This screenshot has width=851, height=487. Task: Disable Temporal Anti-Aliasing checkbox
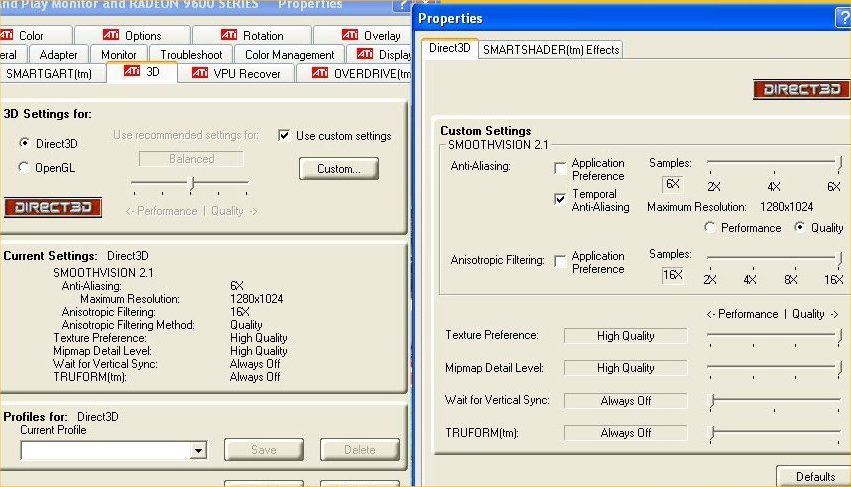pyautogui.click(x=560, y=199)
